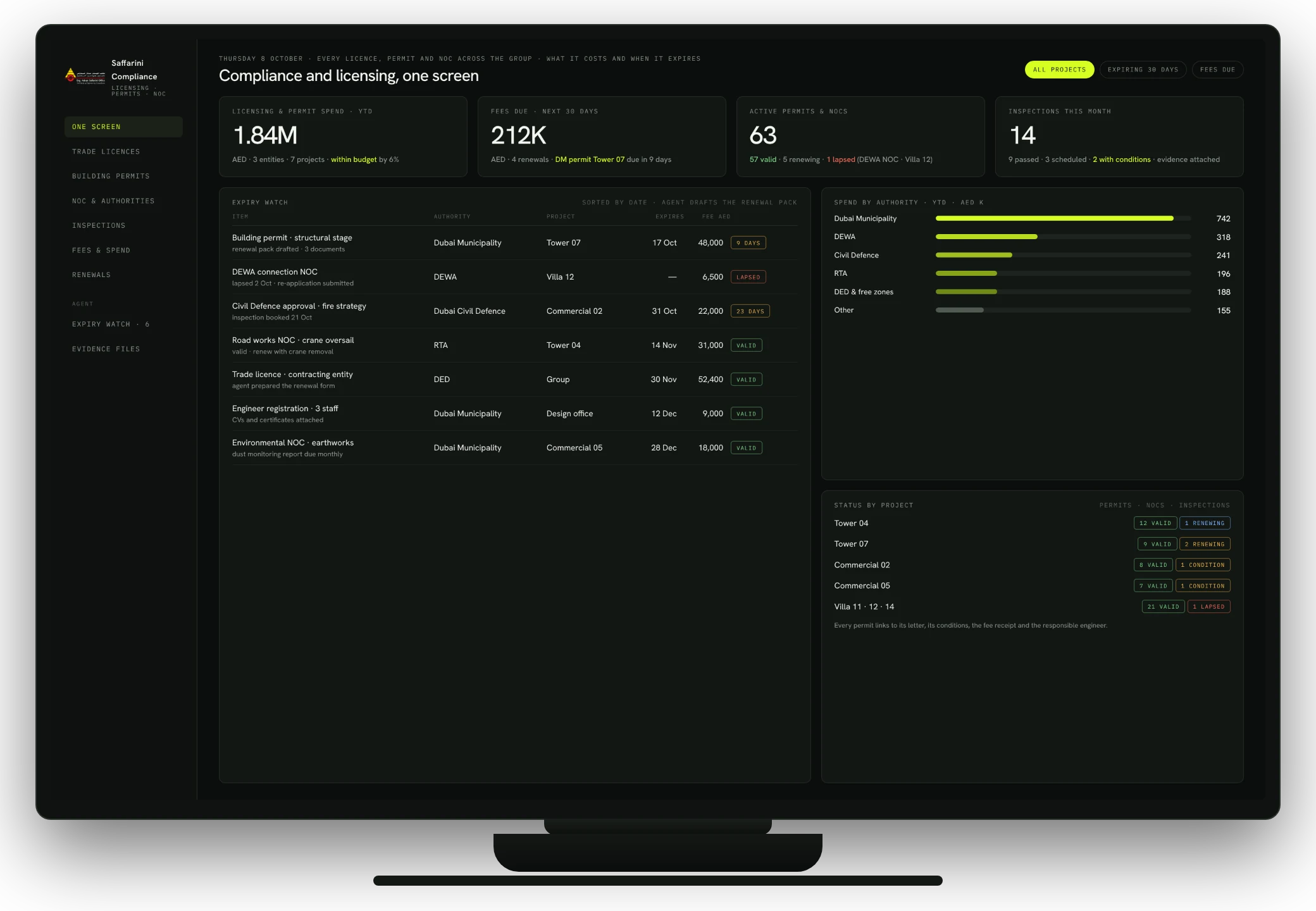The image size is (1316, 911).
Task: Select Trade licence · contracting entity row
Action: point(514,380)
